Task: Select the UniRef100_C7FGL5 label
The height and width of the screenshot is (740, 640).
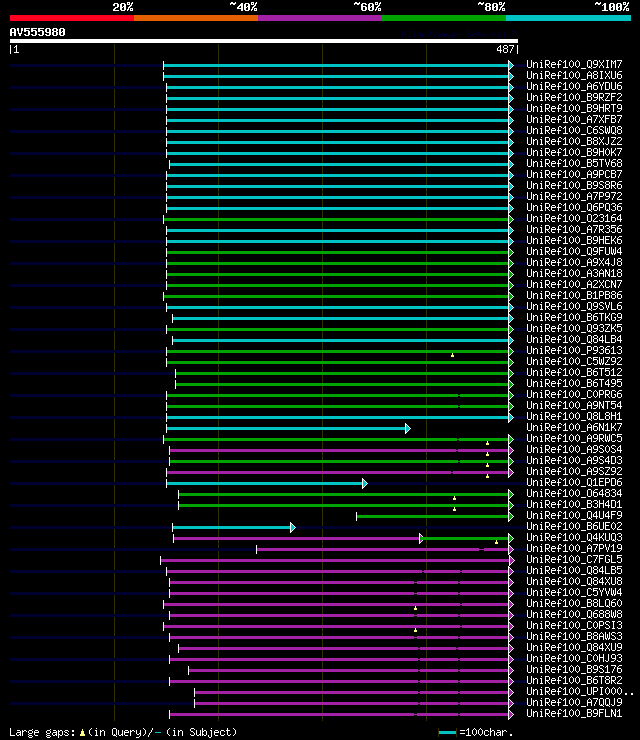Action: point(574,560)
